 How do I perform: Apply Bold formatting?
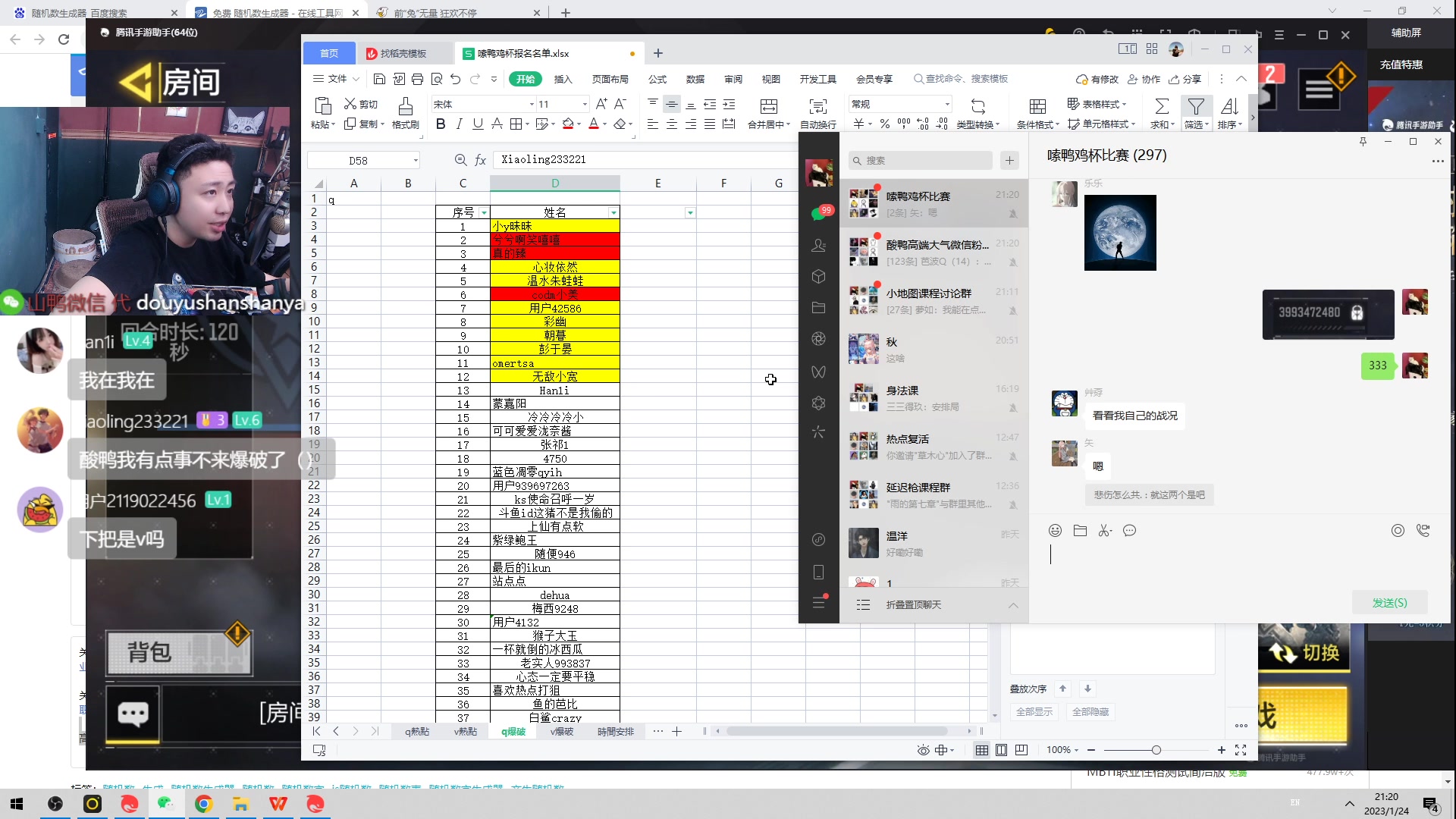441,124
